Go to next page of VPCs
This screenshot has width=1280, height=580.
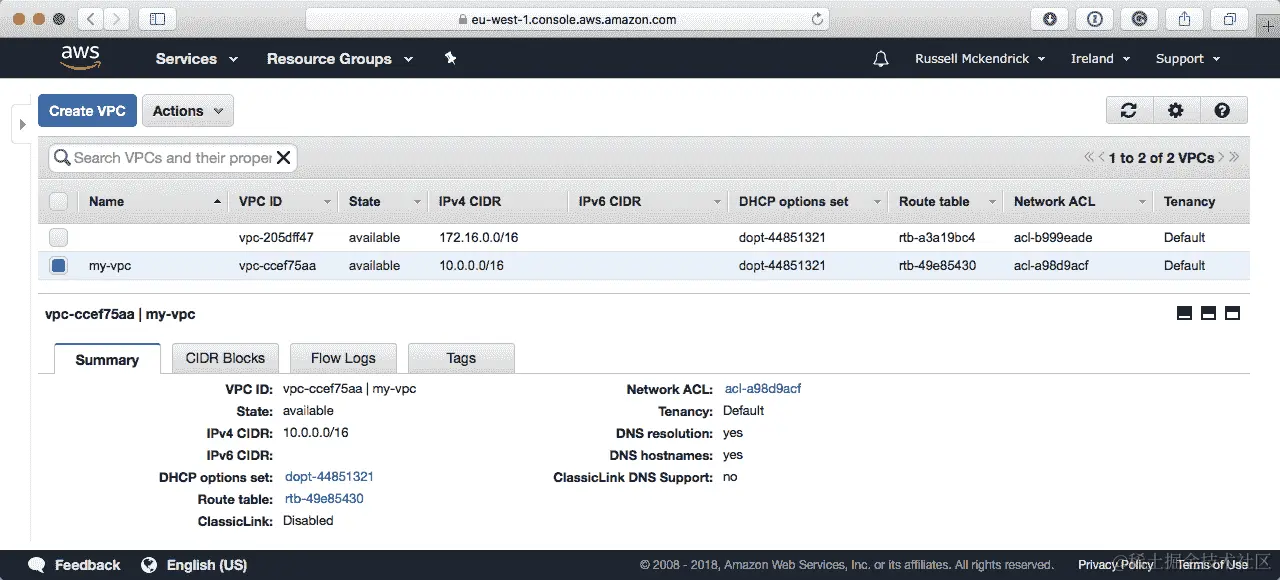[x=1221, y=158]
